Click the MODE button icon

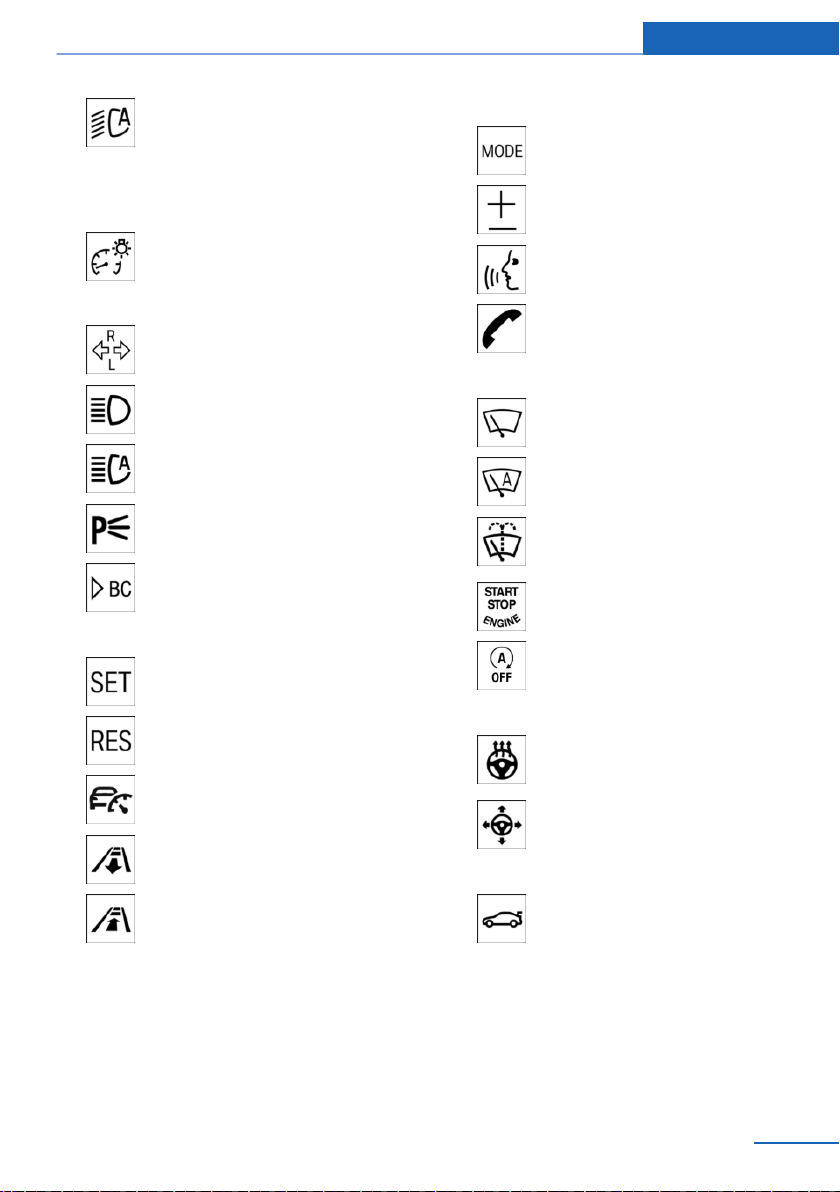501,151
